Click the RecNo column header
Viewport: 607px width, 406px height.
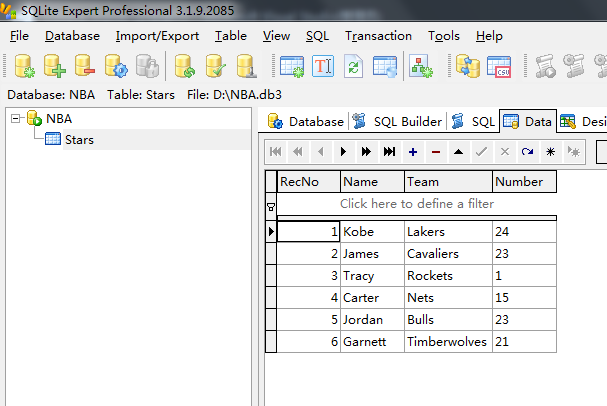[x=309, y=182]
